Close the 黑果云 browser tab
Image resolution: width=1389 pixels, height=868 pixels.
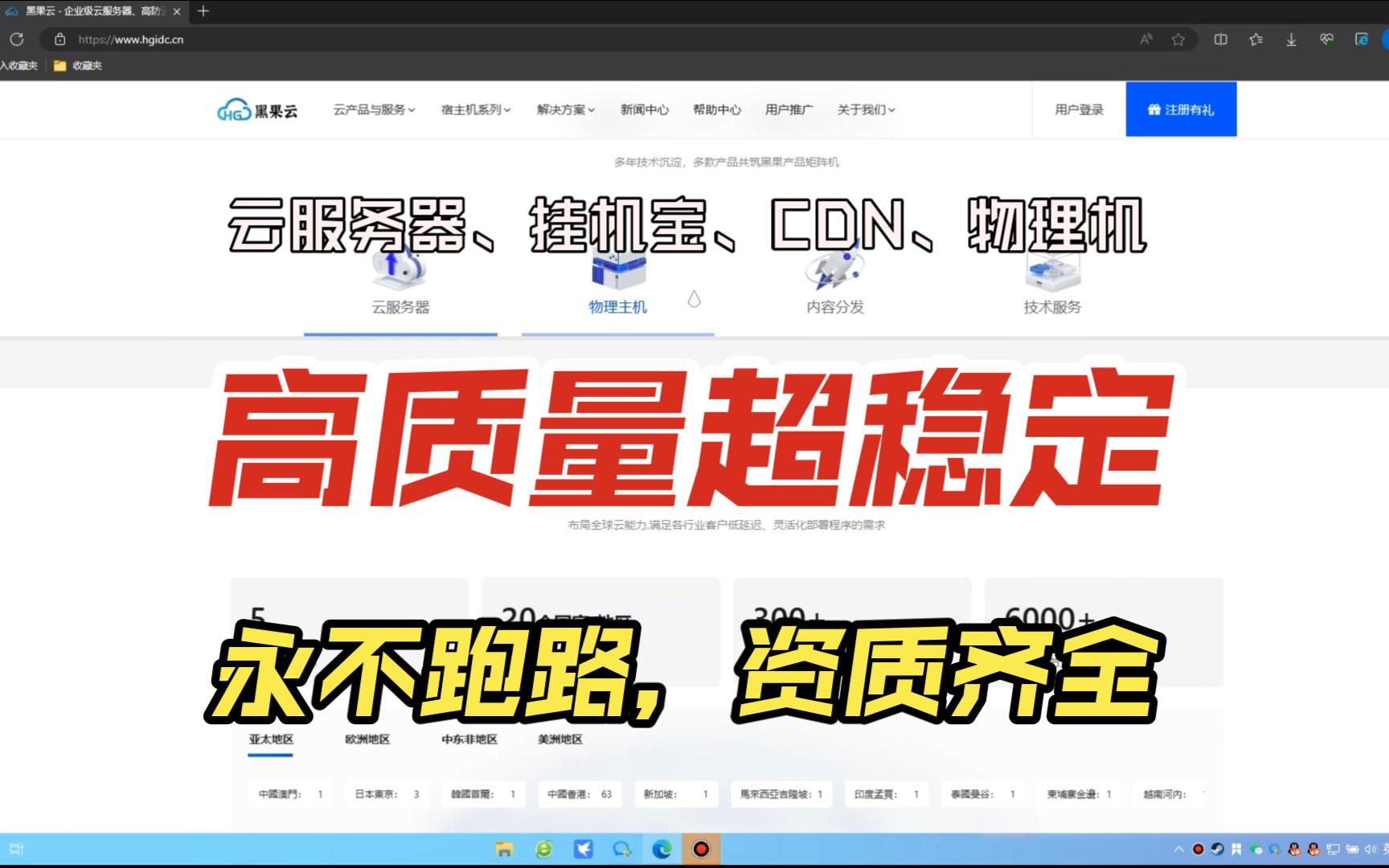pyautogui.click(x=177, y=11)
